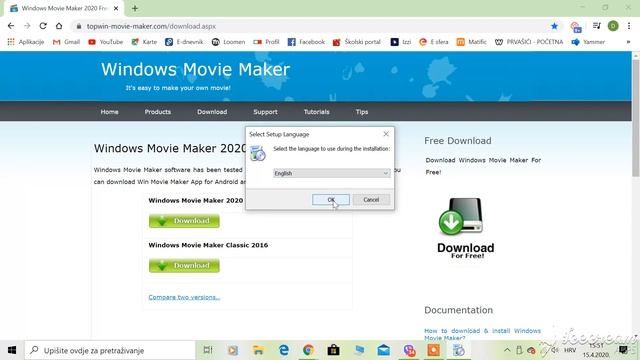This screenshot has width=640, height=360.
Task: Open the browser home page icon
Action: tap(59, 26)
